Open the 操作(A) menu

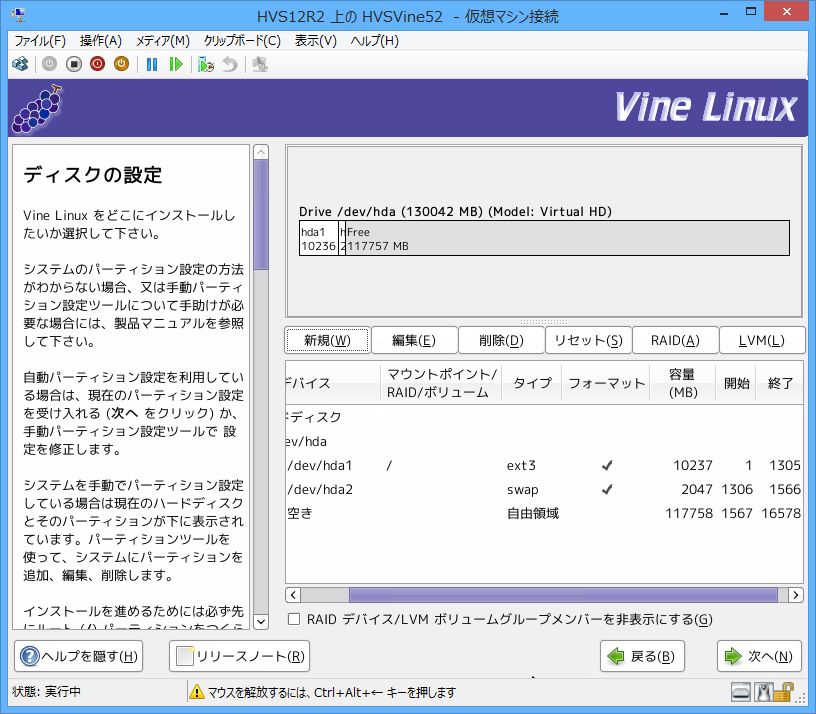(100, 41)
